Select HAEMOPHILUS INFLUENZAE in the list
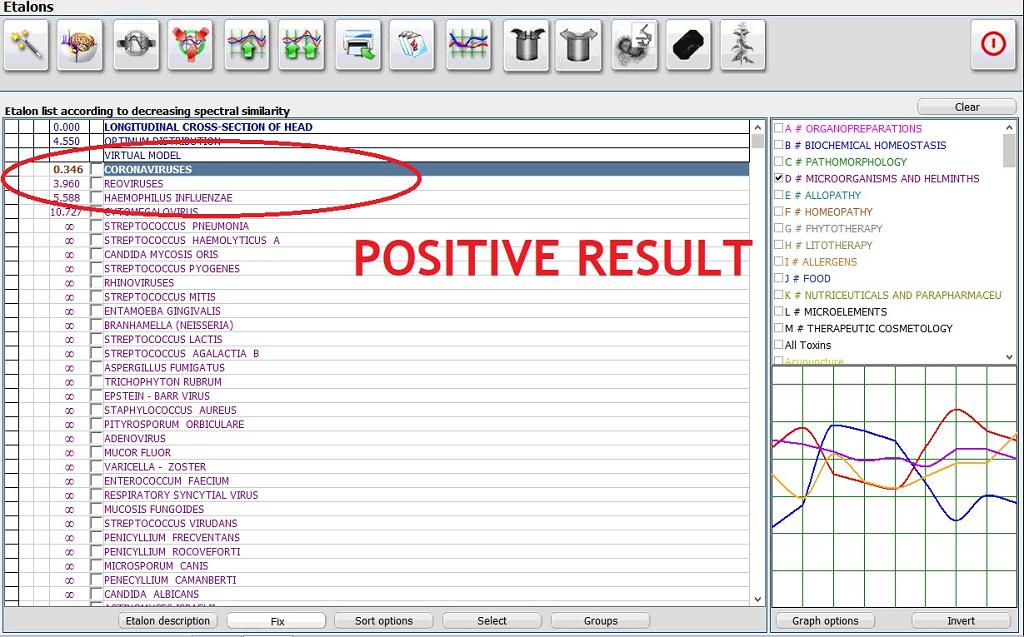Viewport: 1024px width, 637px height. (168, 198)
